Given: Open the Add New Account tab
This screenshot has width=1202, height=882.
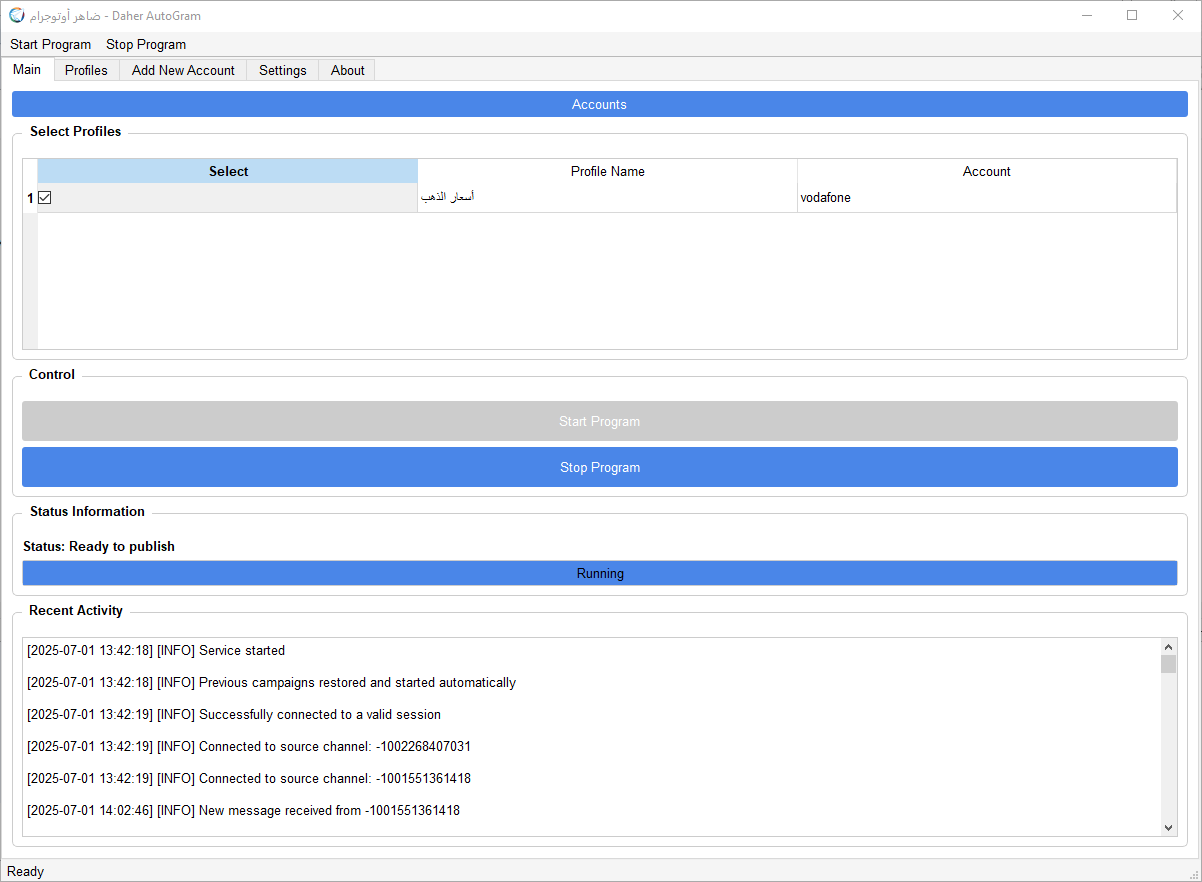Looking at the screenshot, I should click(183, 70).
